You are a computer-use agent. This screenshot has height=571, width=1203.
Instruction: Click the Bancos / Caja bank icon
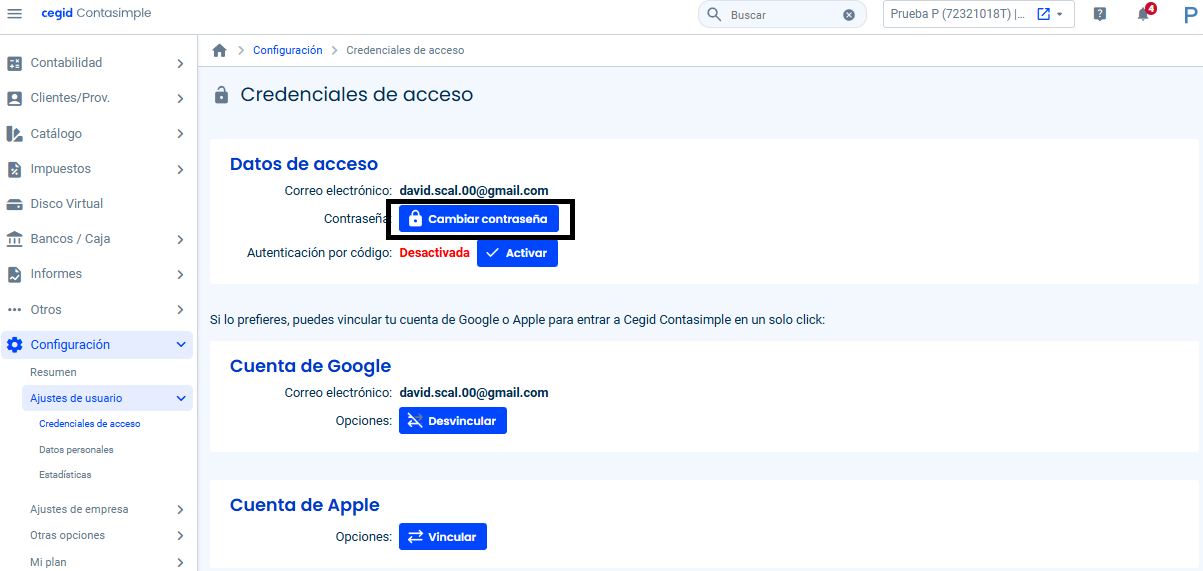click(x=14, y=239)
